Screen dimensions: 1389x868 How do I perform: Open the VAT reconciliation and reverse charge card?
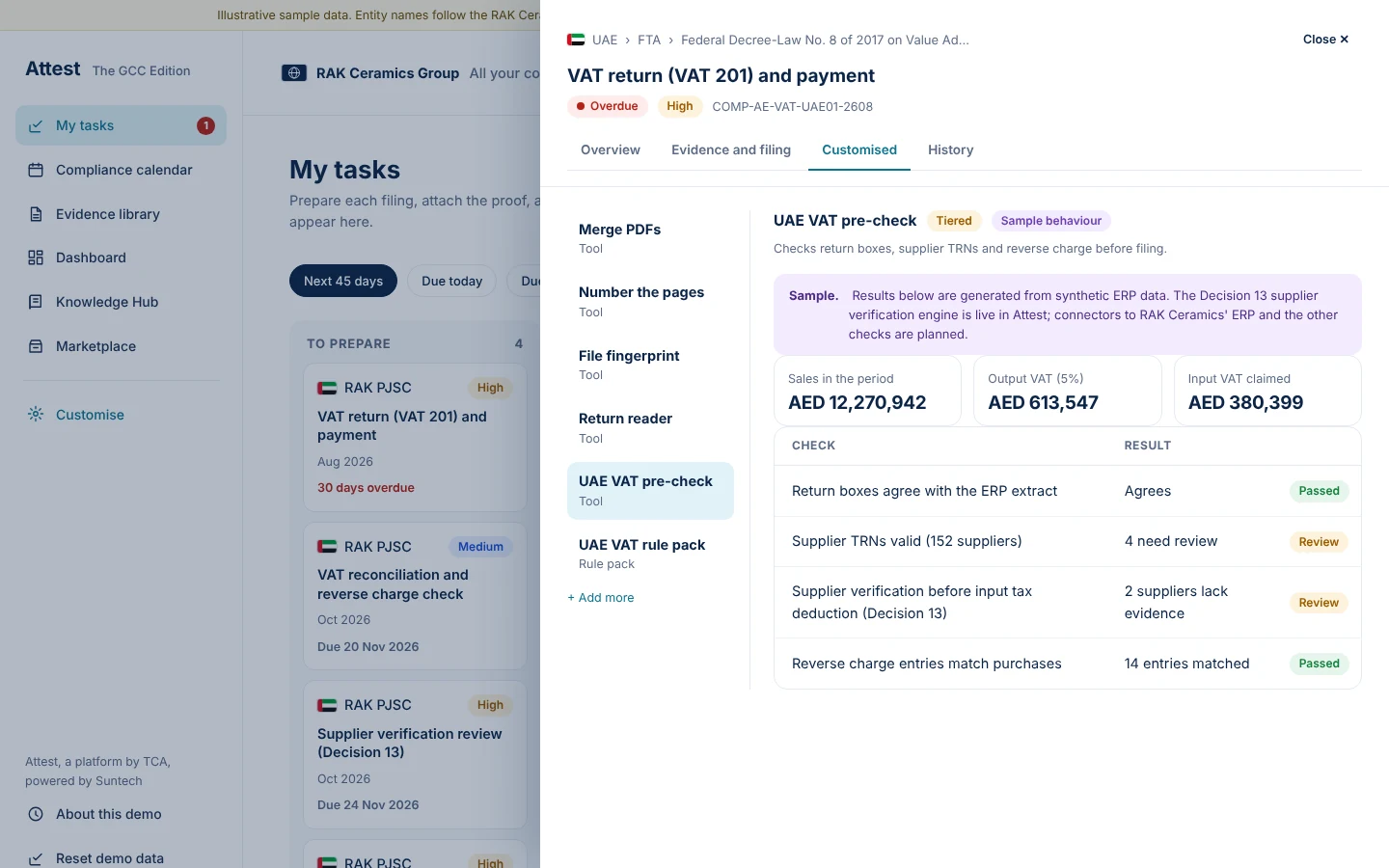point(415,596)
